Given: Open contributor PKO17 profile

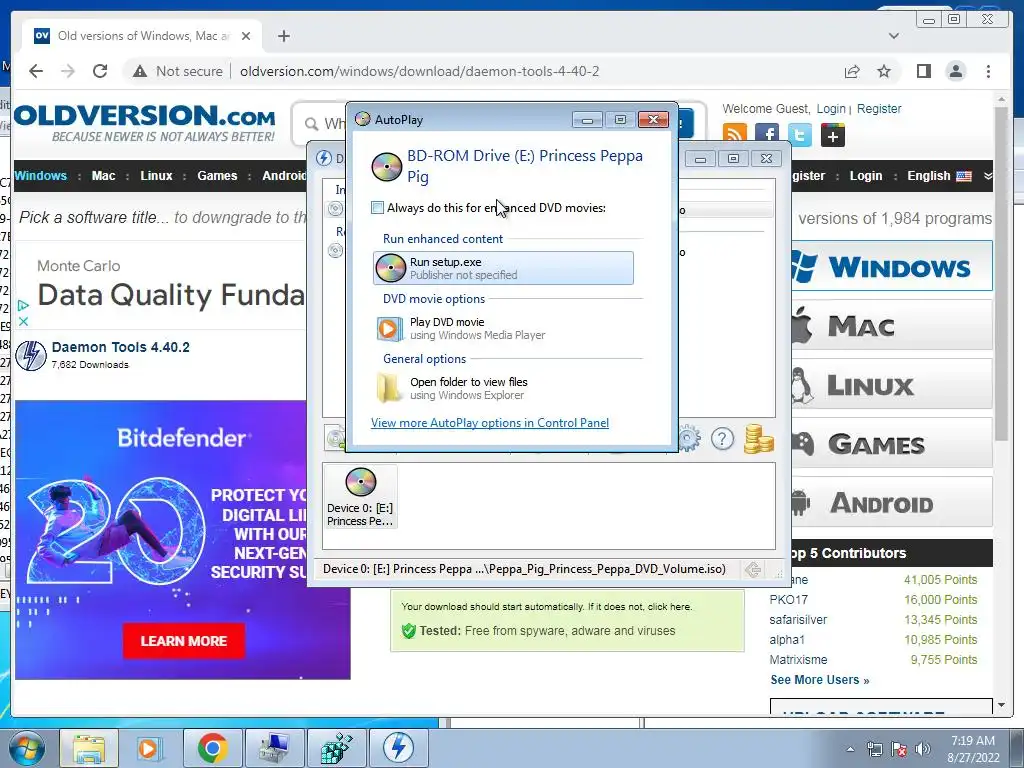Looking at the screenshot, I should (x=788, y=600).
